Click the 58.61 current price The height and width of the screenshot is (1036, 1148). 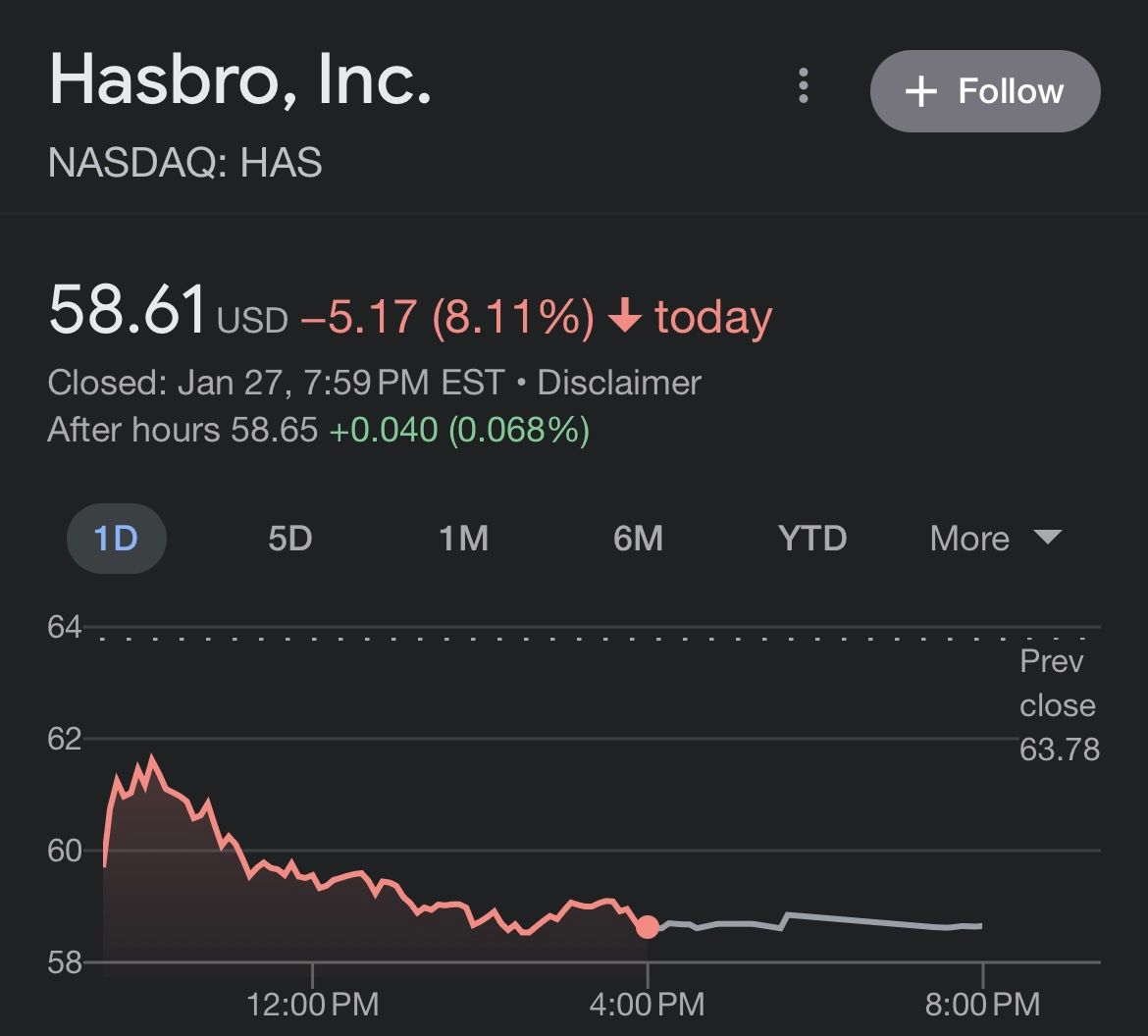tap(128, 308)
